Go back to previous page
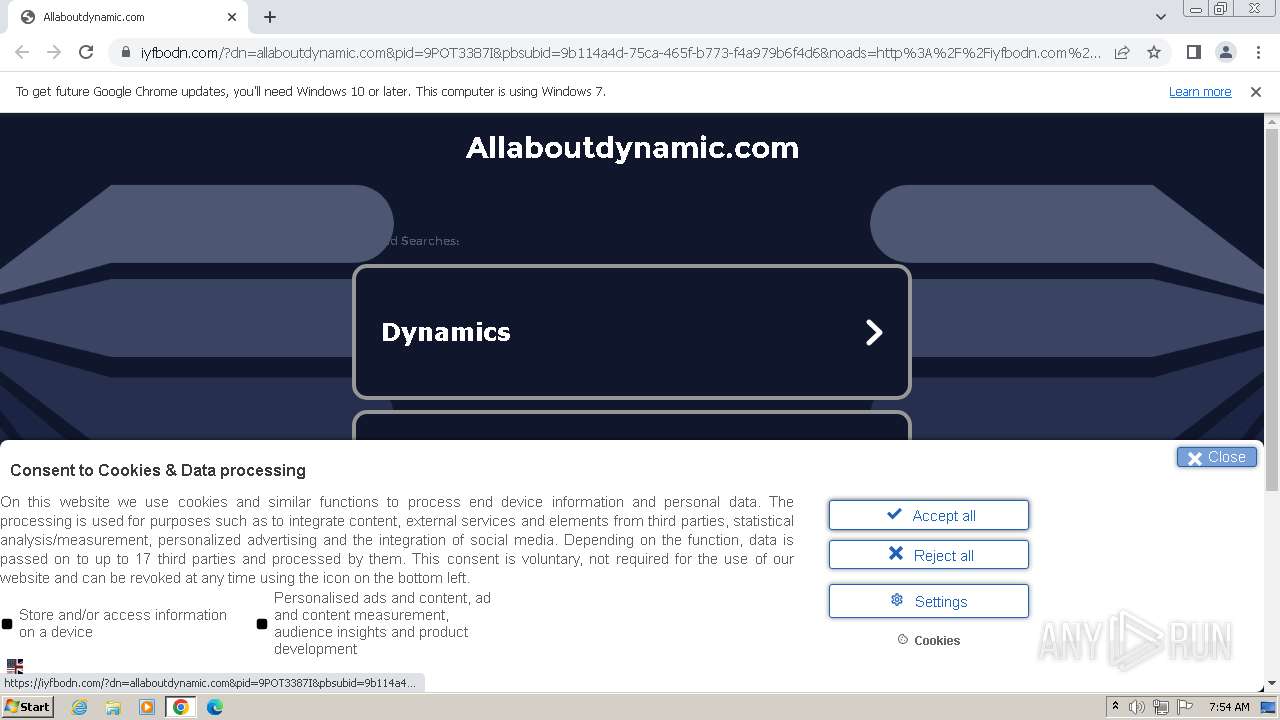Image resolution: width=1280 pixels, height=720 pixels. pyautogui.click(x=22, y=52)
